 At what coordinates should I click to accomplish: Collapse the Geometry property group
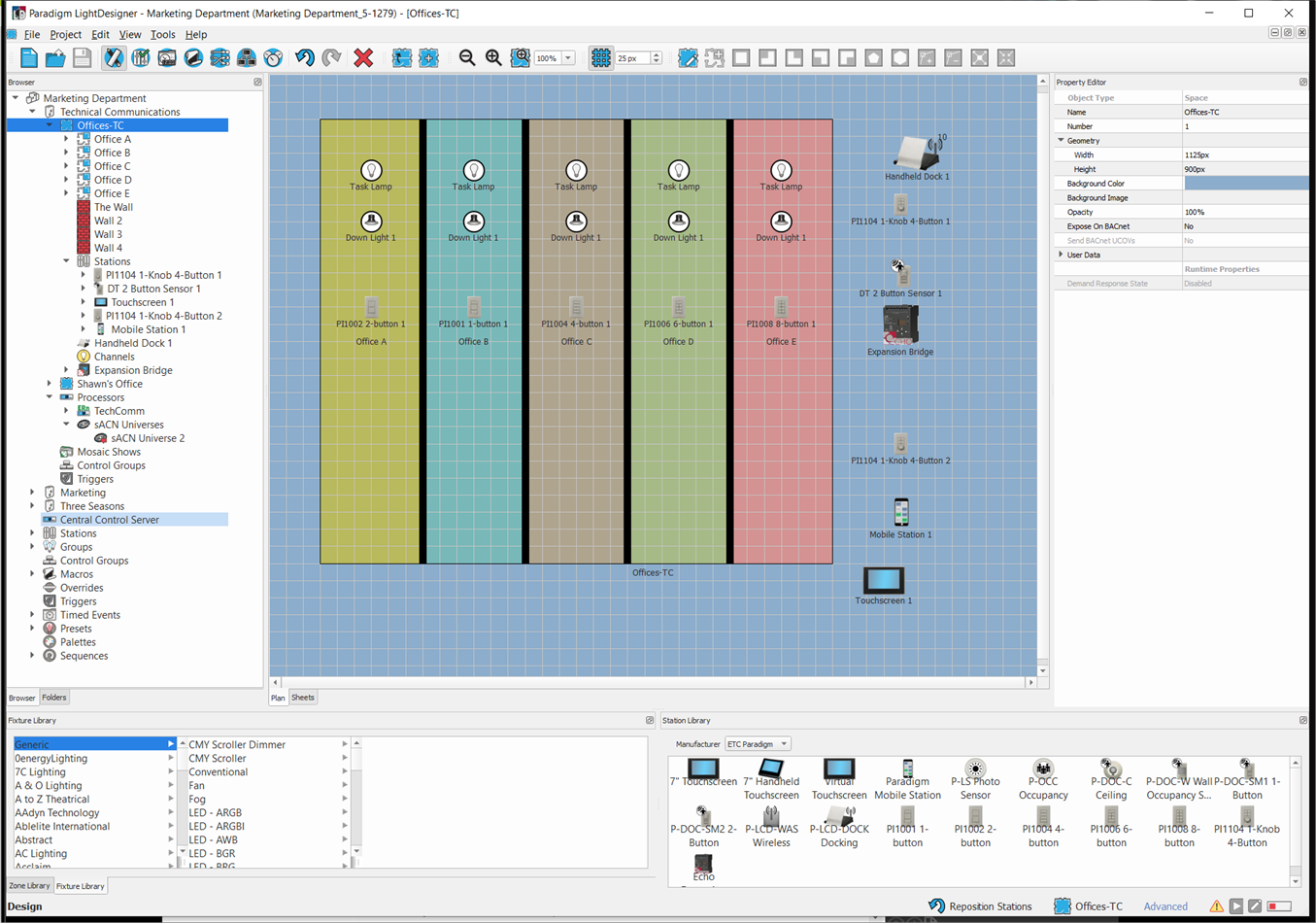(x=1061, y=141)
